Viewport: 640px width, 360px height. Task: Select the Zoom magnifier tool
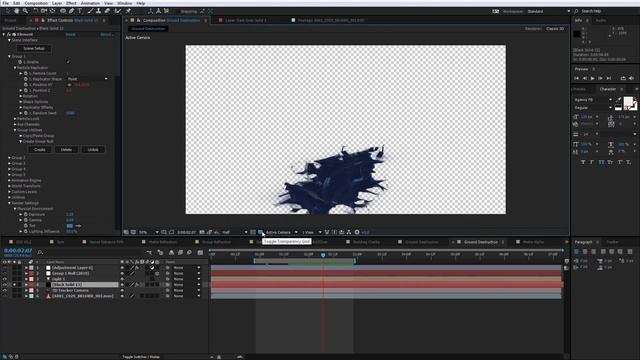pos(25,11)
